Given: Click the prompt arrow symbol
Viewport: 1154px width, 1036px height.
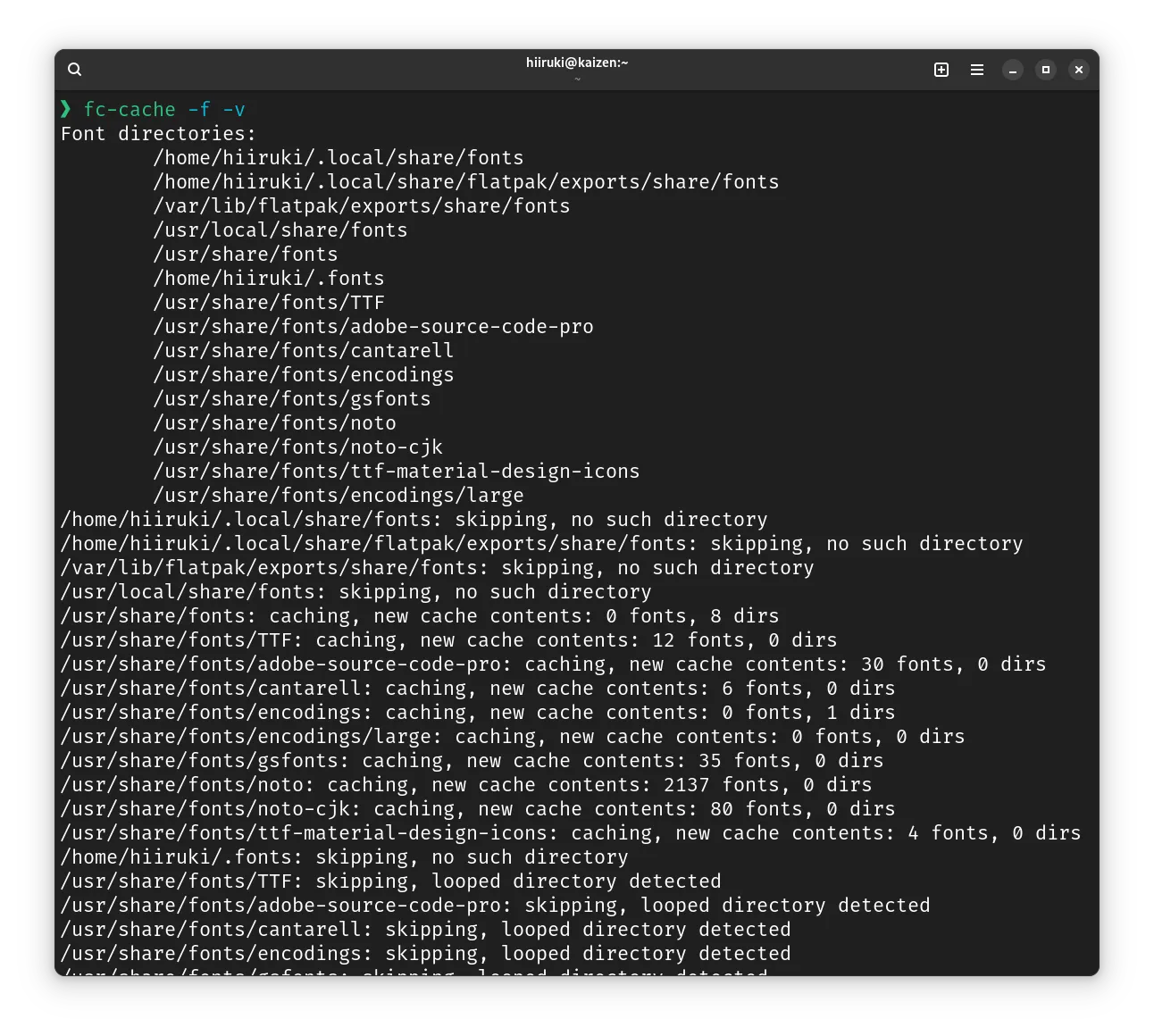Looking at the screenshot, I should tap(65, 109).
